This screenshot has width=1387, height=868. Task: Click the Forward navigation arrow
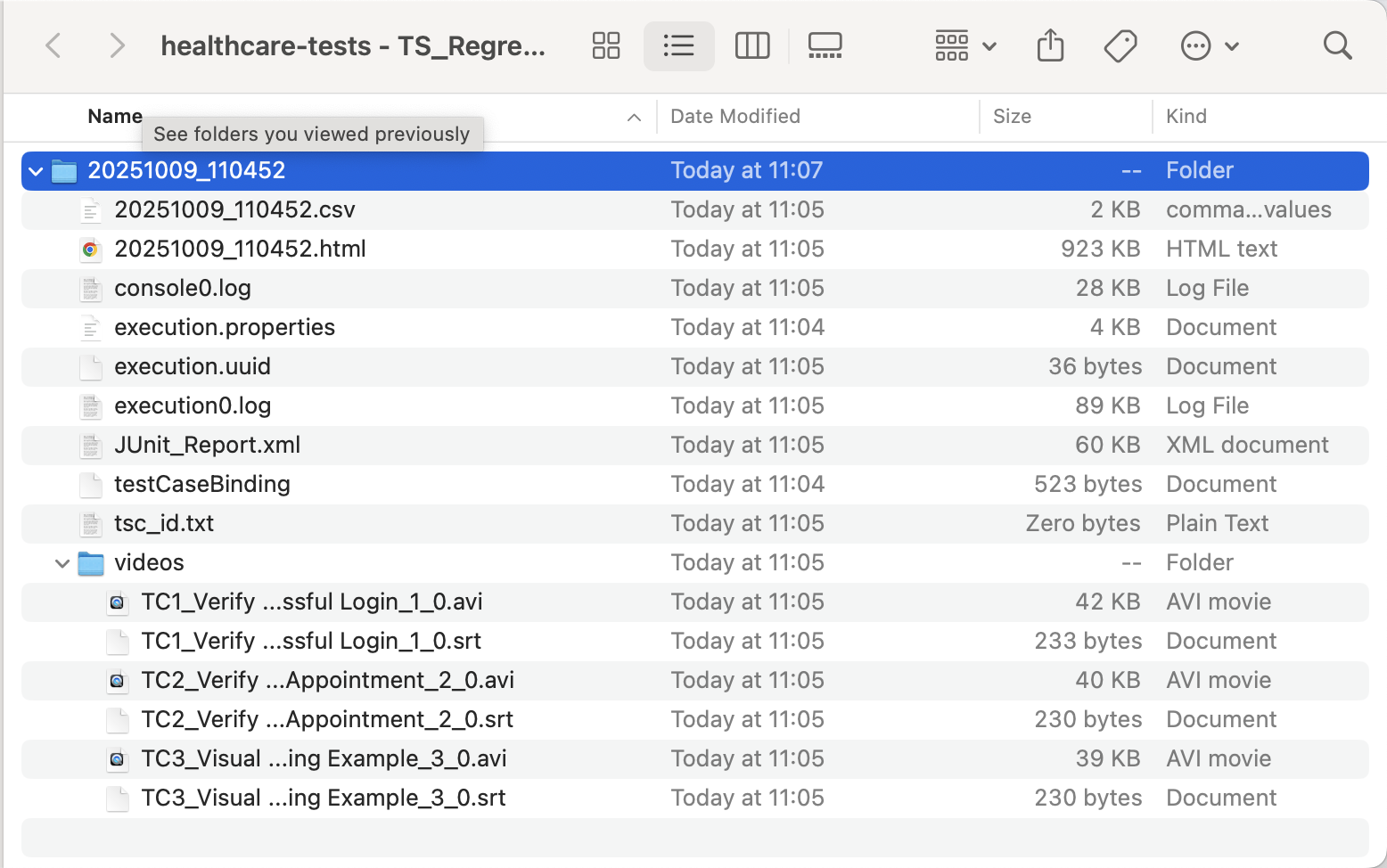pos(117,45)
